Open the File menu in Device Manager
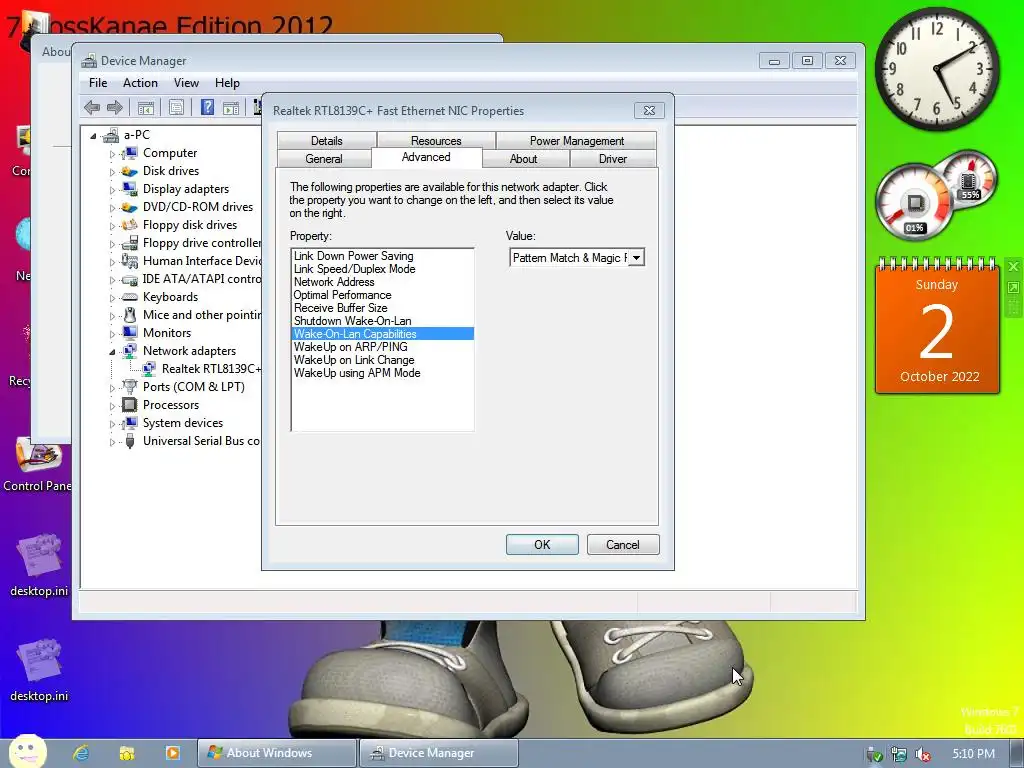This screenshot has width=1024, height=768. click(x=98, y=83)
